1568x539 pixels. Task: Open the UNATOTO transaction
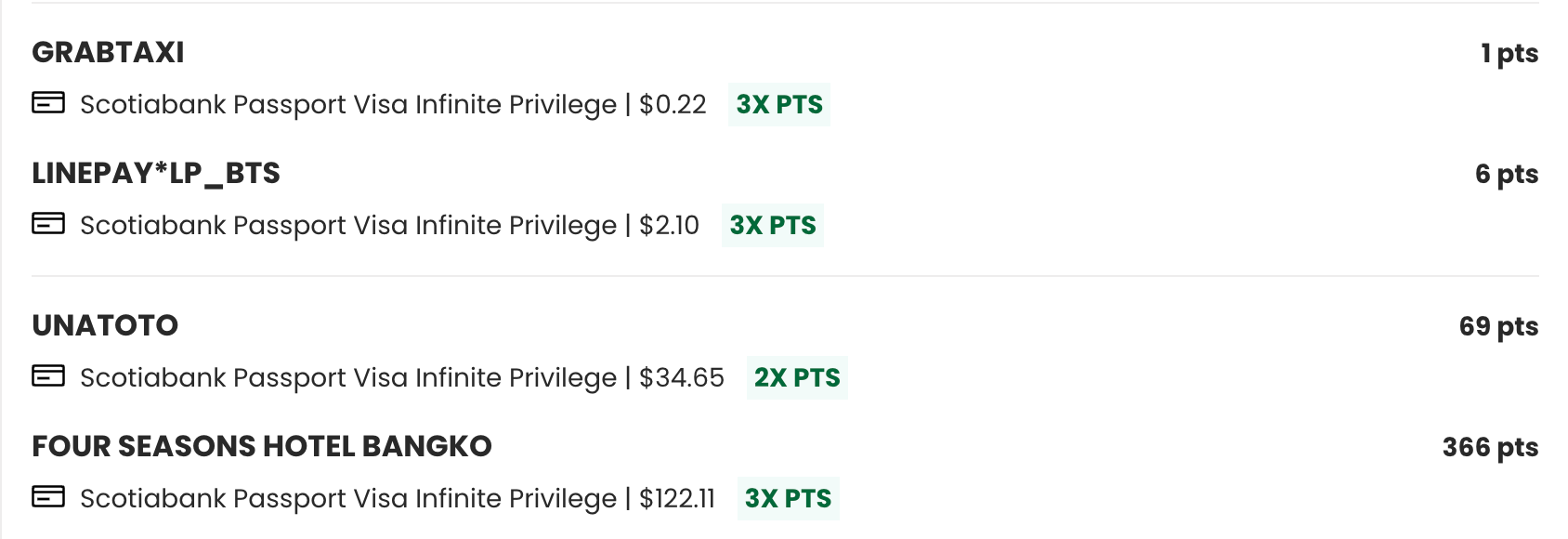click(x=105, y=326)
